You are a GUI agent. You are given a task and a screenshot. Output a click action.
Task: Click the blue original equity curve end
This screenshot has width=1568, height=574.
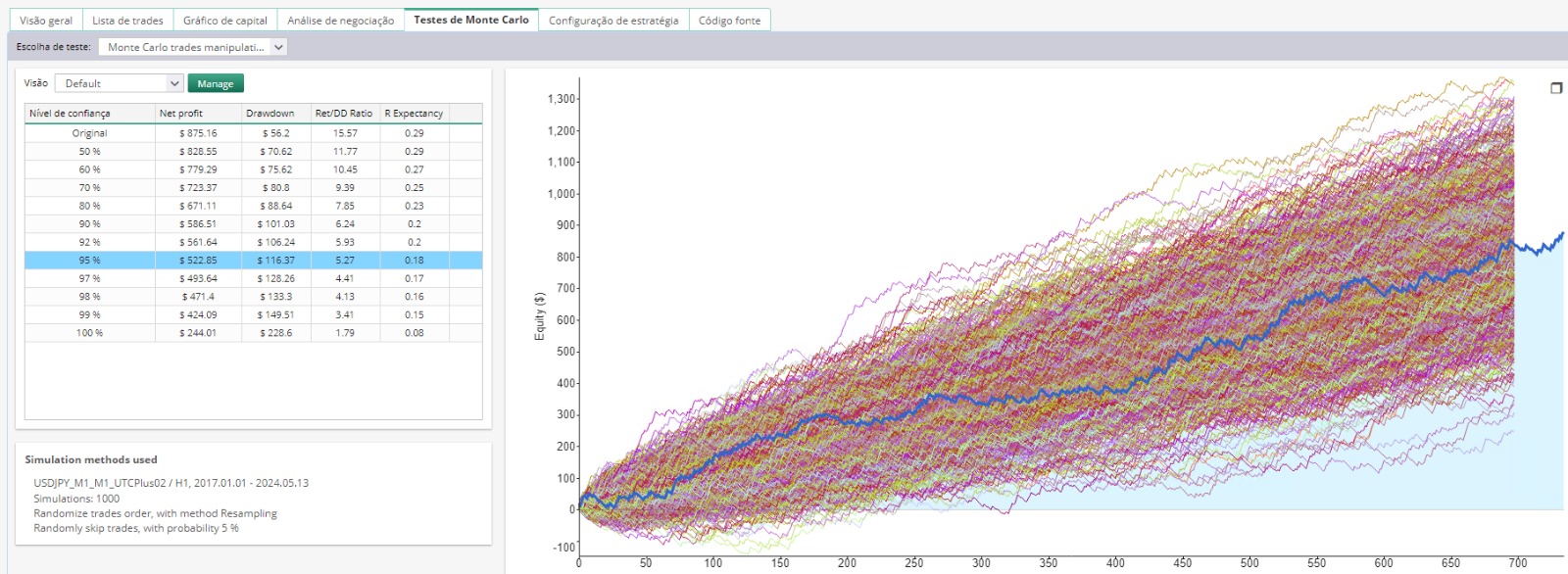pos(1561,234)
